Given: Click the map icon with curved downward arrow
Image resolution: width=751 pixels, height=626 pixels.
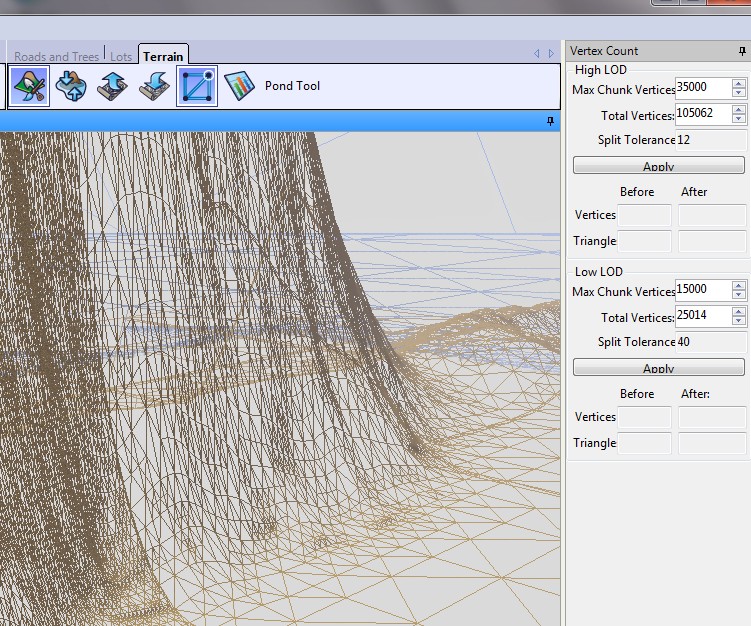Looking at the screenshot, I should point(153,86).
